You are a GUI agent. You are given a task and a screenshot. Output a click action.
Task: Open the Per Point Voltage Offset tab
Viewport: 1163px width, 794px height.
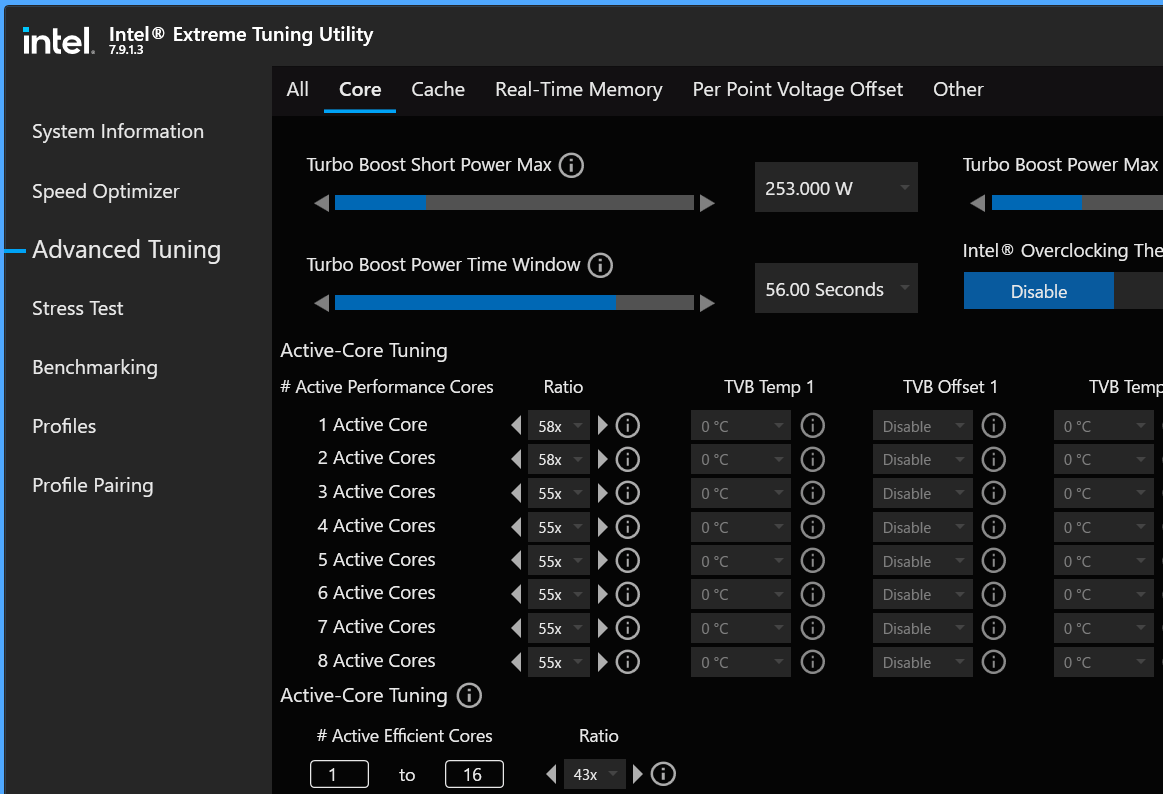point(797,89)
